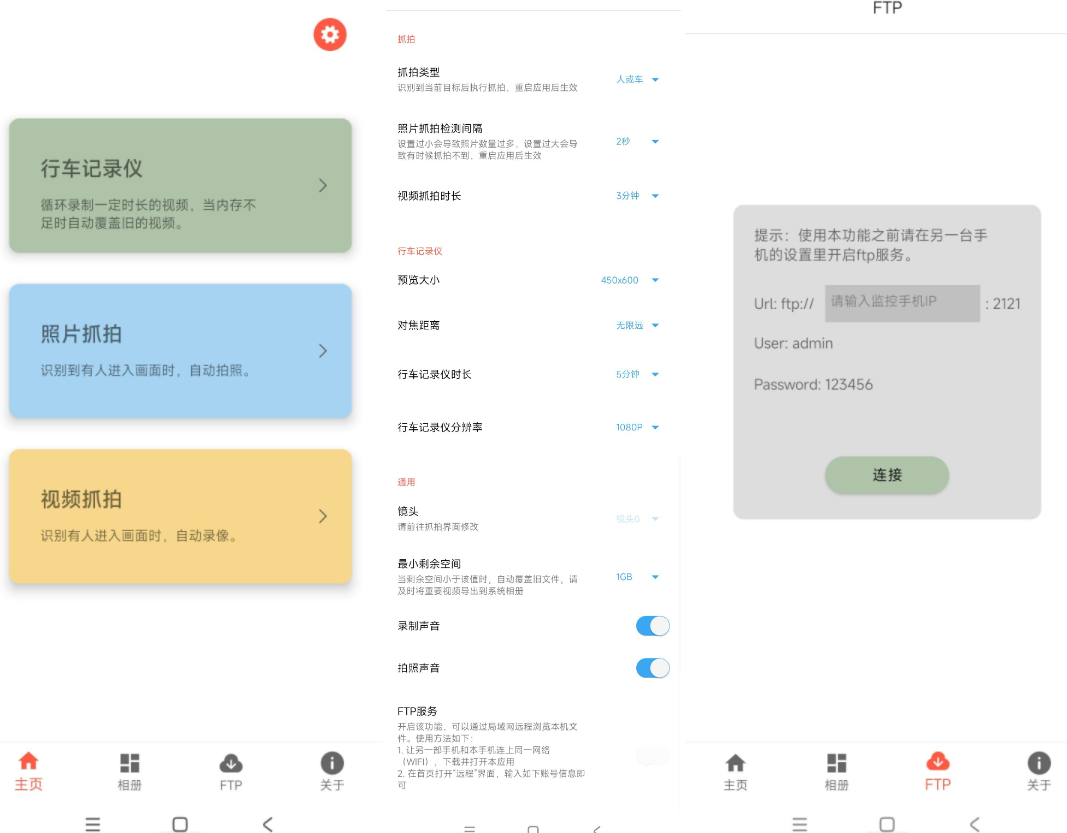Tap the Android home button
This screenshot has width=1067, height=833.
click(180, 824)
